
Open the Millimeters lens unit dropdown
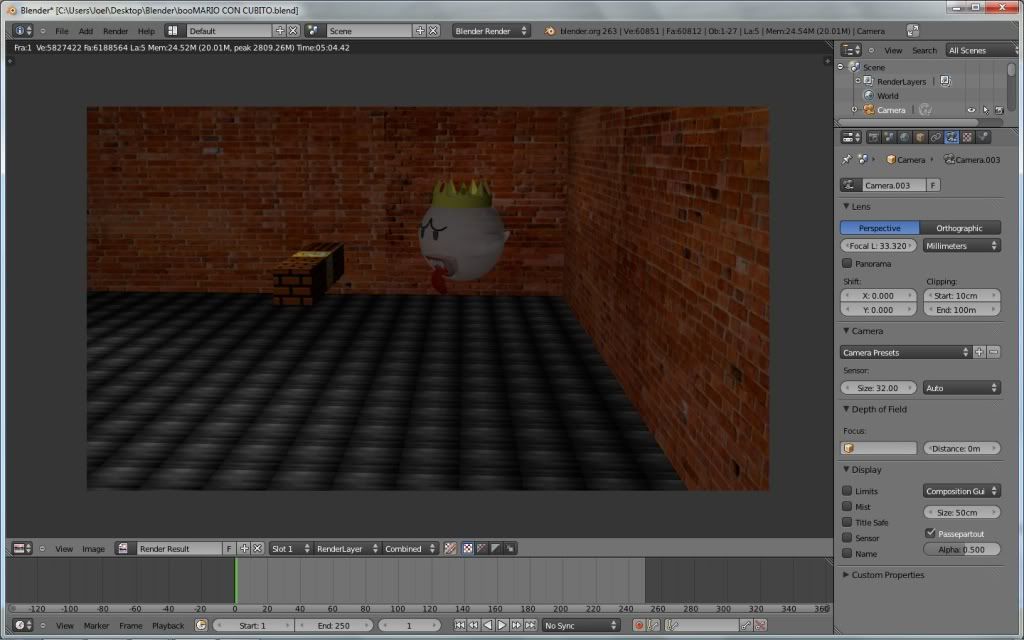point(961,246)
